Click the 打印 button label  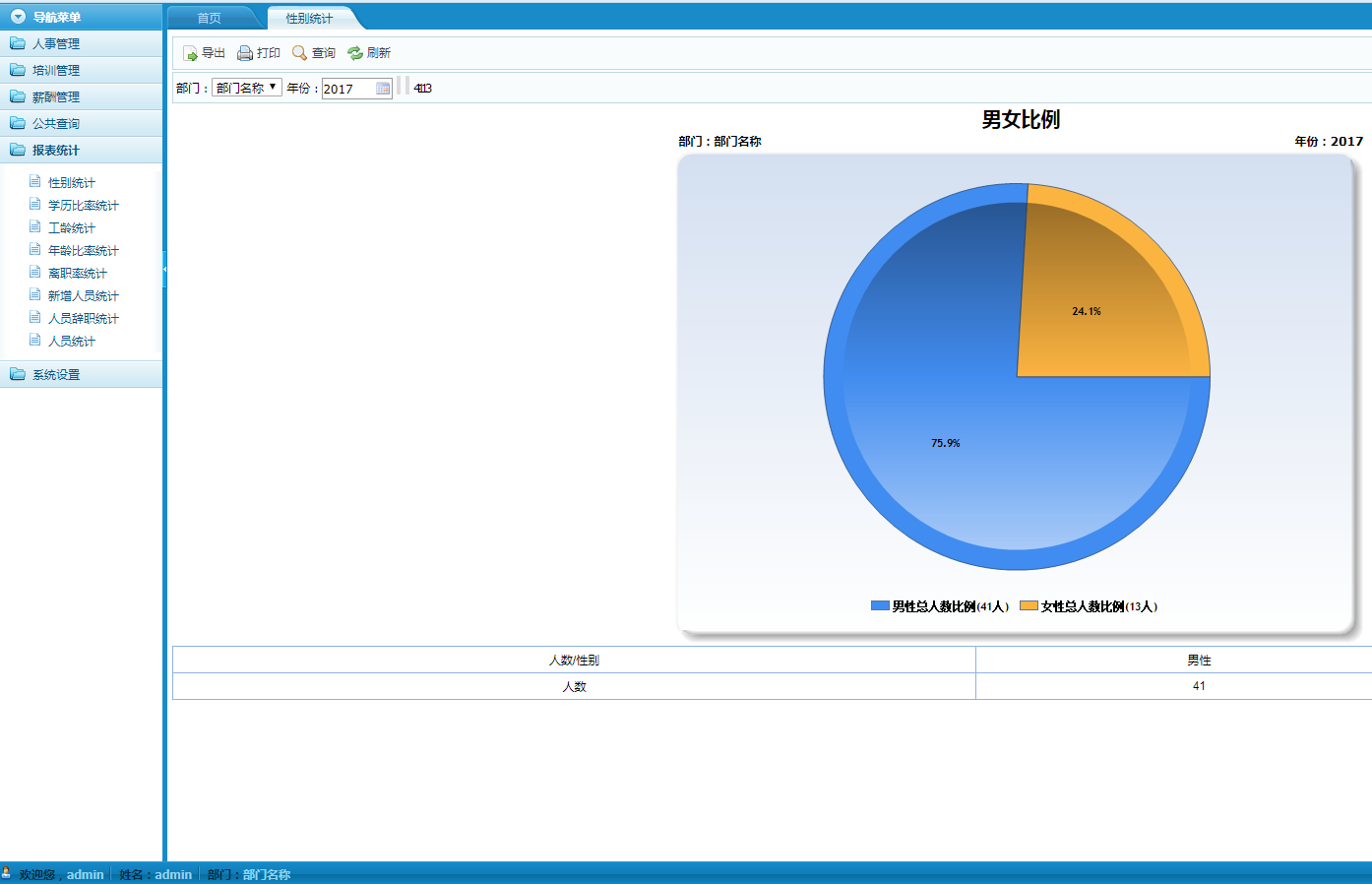(269, 53)
